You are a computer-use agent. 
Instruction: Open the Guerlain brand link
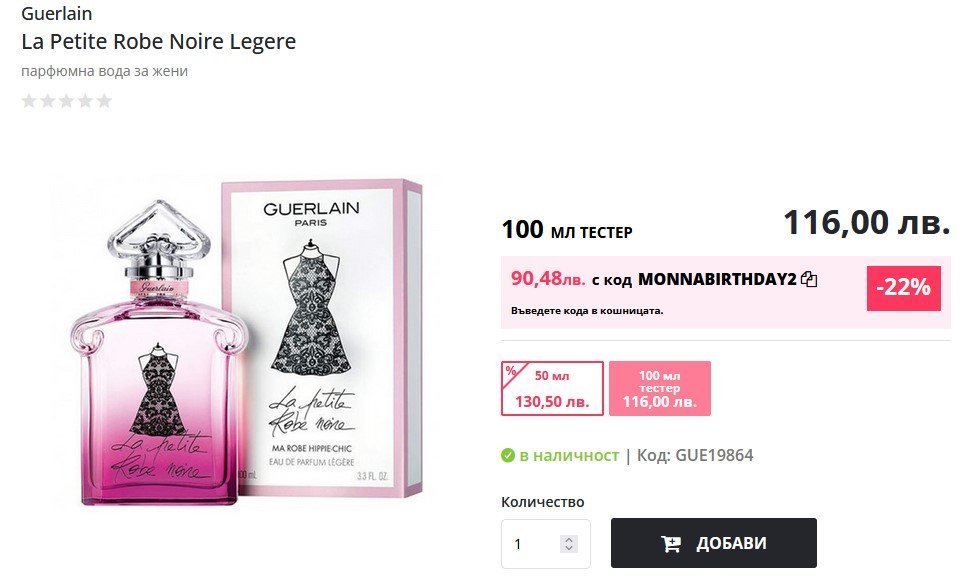click(x=56, y=13)
